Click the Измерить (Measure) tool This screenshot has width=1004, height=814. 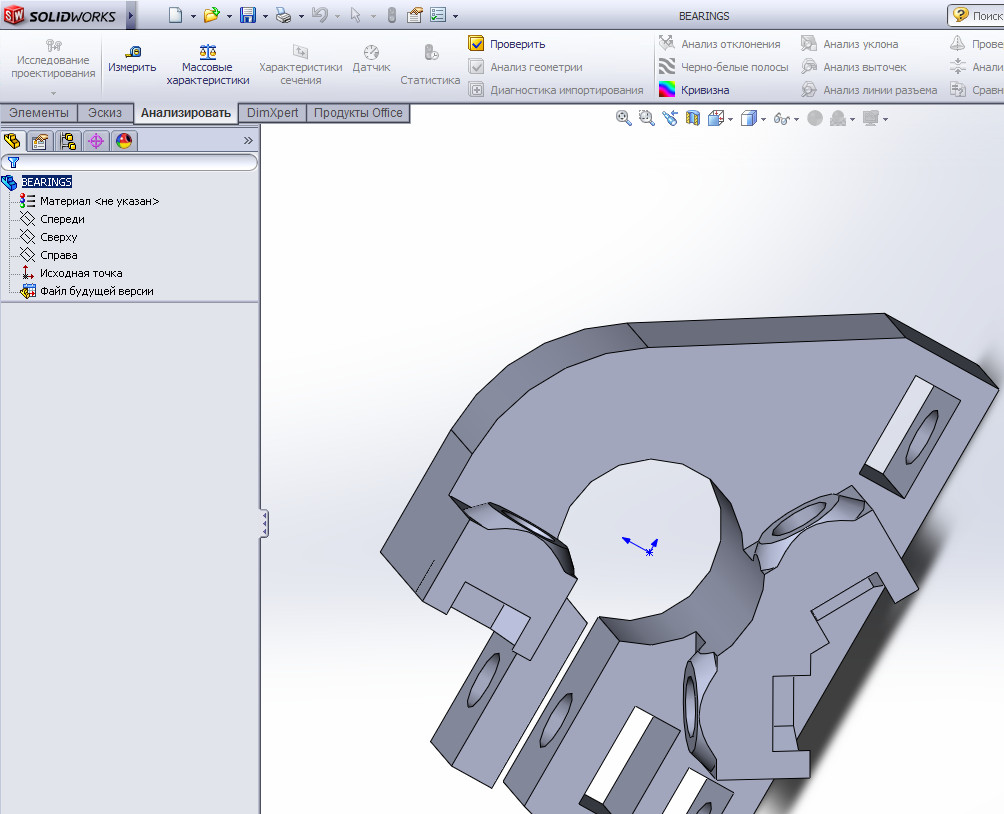point(132,59)
